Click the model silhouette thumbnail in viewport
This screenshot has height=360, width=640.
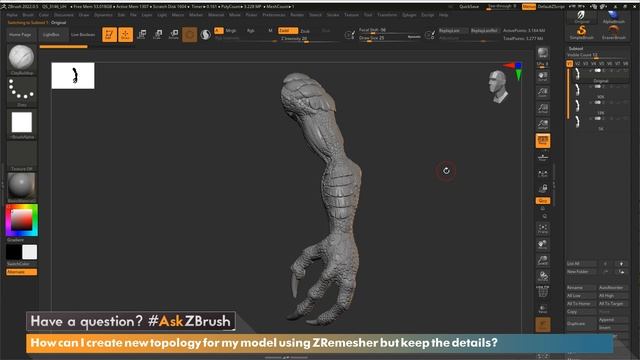(73, 76)
